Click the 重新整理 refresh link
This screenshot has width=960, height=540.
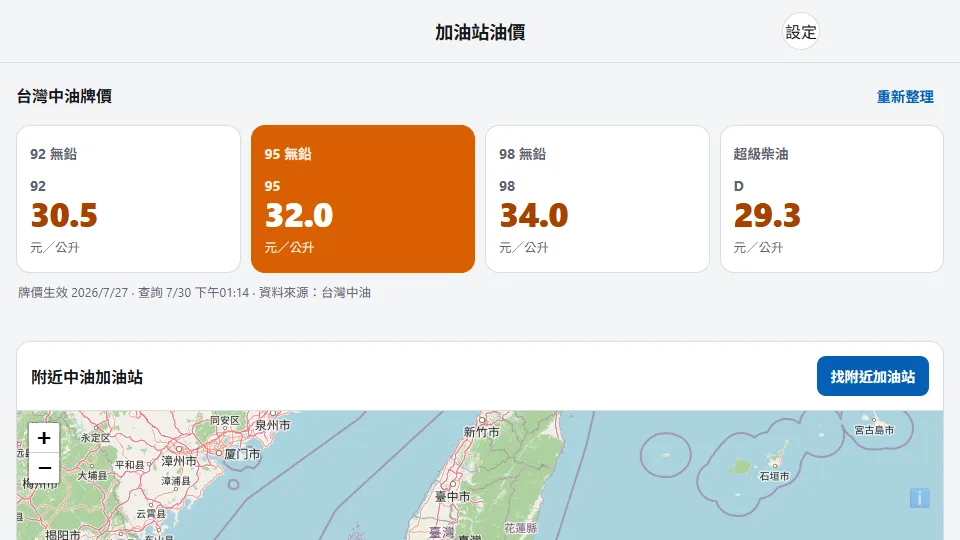[x=905, y=97]
